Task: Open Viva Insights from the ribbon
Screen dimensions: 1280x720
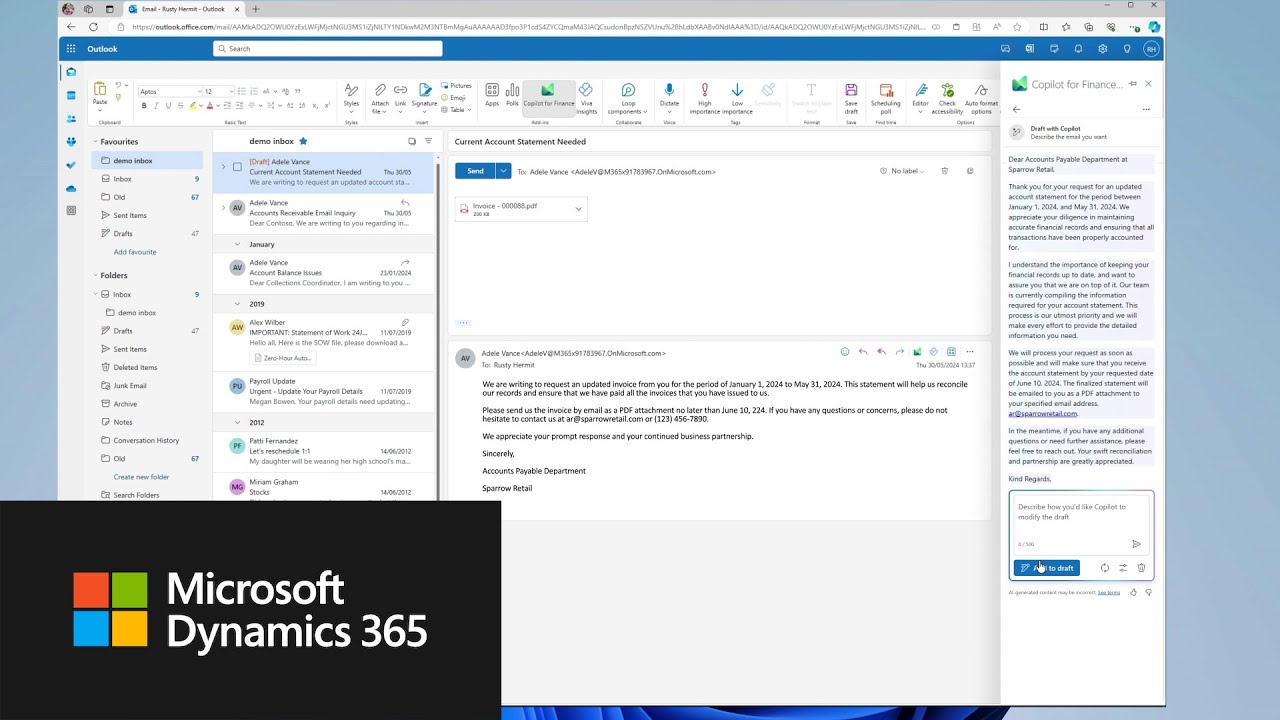Action: pos(586,97)
